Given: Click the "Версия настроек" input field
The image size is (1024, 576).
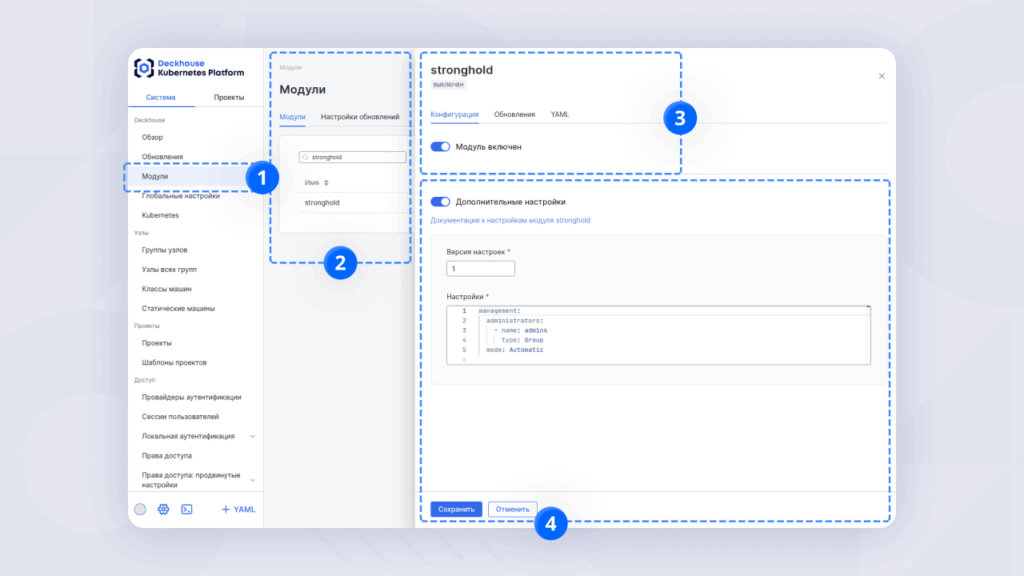Looking at the screenshot, I should pos(480,269).
